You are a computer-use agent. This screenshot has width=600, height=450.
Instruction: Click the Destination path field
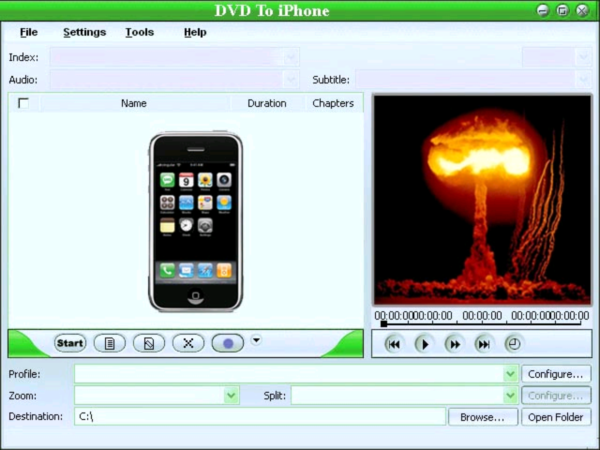[x=259, y=417]
